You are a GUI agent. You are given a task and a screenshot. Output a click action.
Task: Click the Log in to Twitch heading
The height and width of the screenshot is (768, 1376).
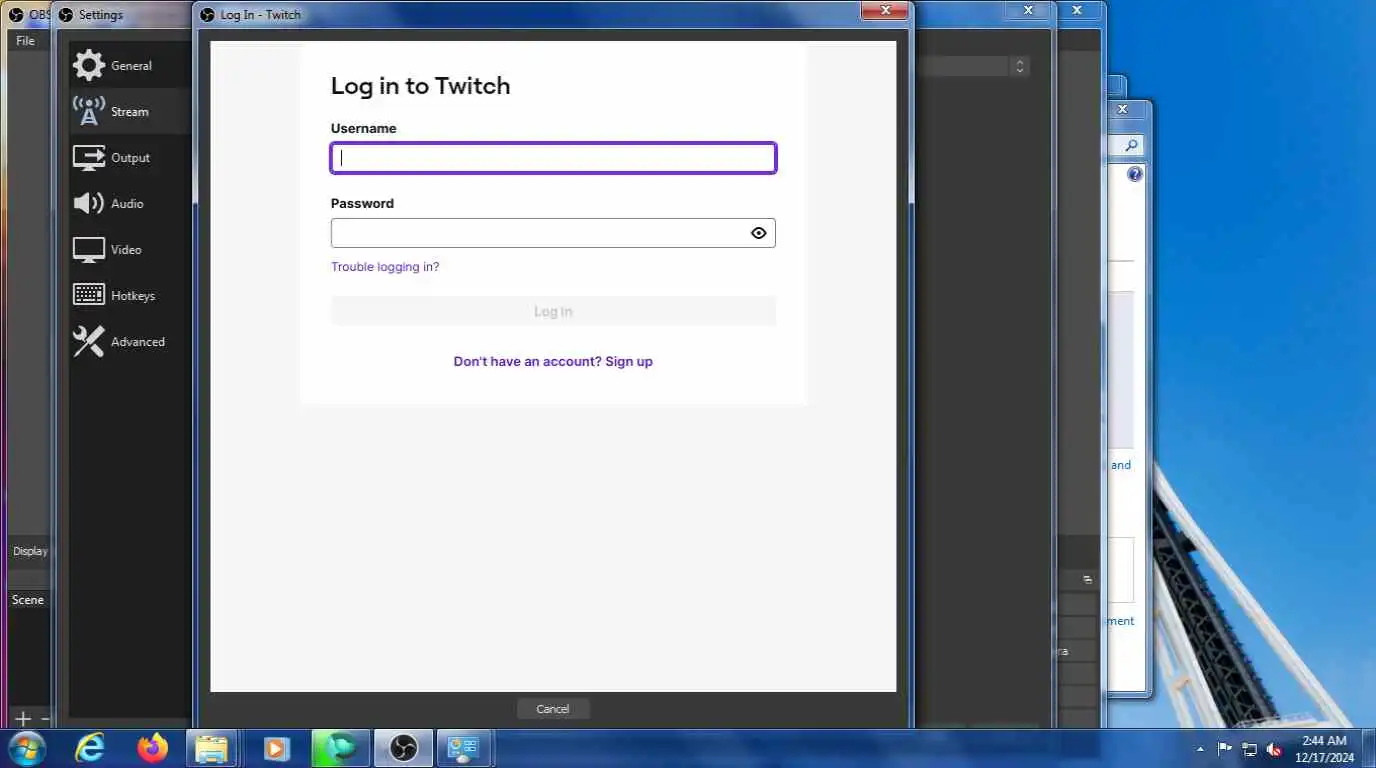click(x=420, y=86)
